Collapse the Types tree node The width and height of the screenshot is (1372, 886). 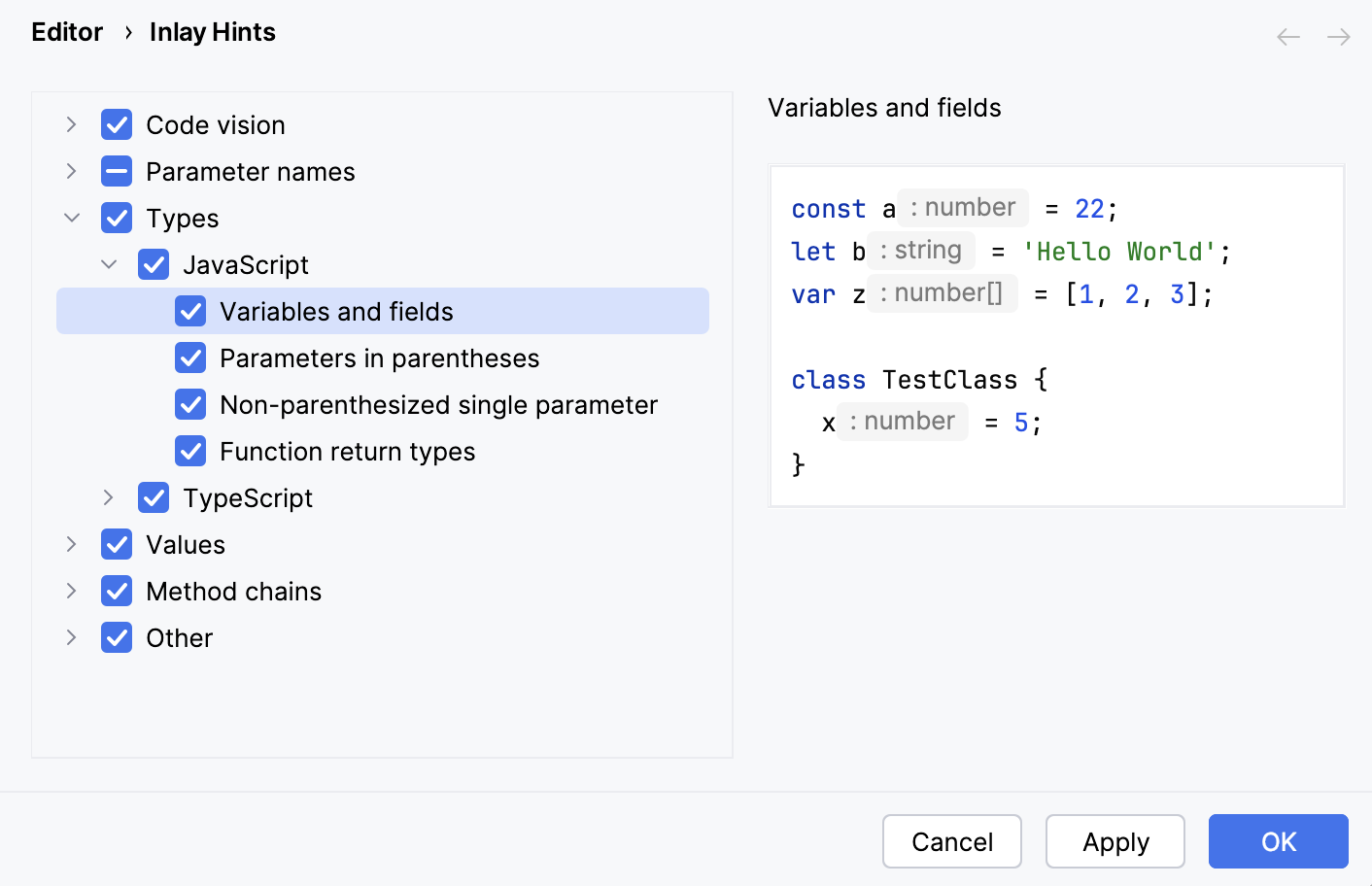(x=71, y=218)
